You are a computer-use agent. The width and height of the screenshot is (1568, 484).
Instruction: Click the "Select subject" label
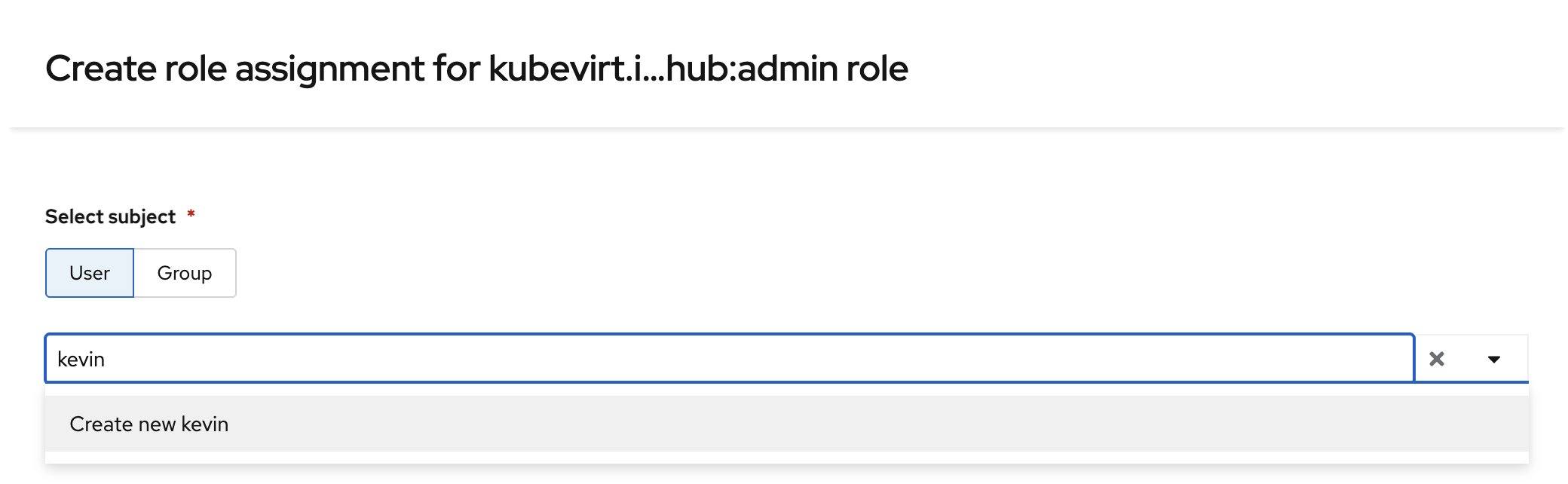(x=110, y=217)
